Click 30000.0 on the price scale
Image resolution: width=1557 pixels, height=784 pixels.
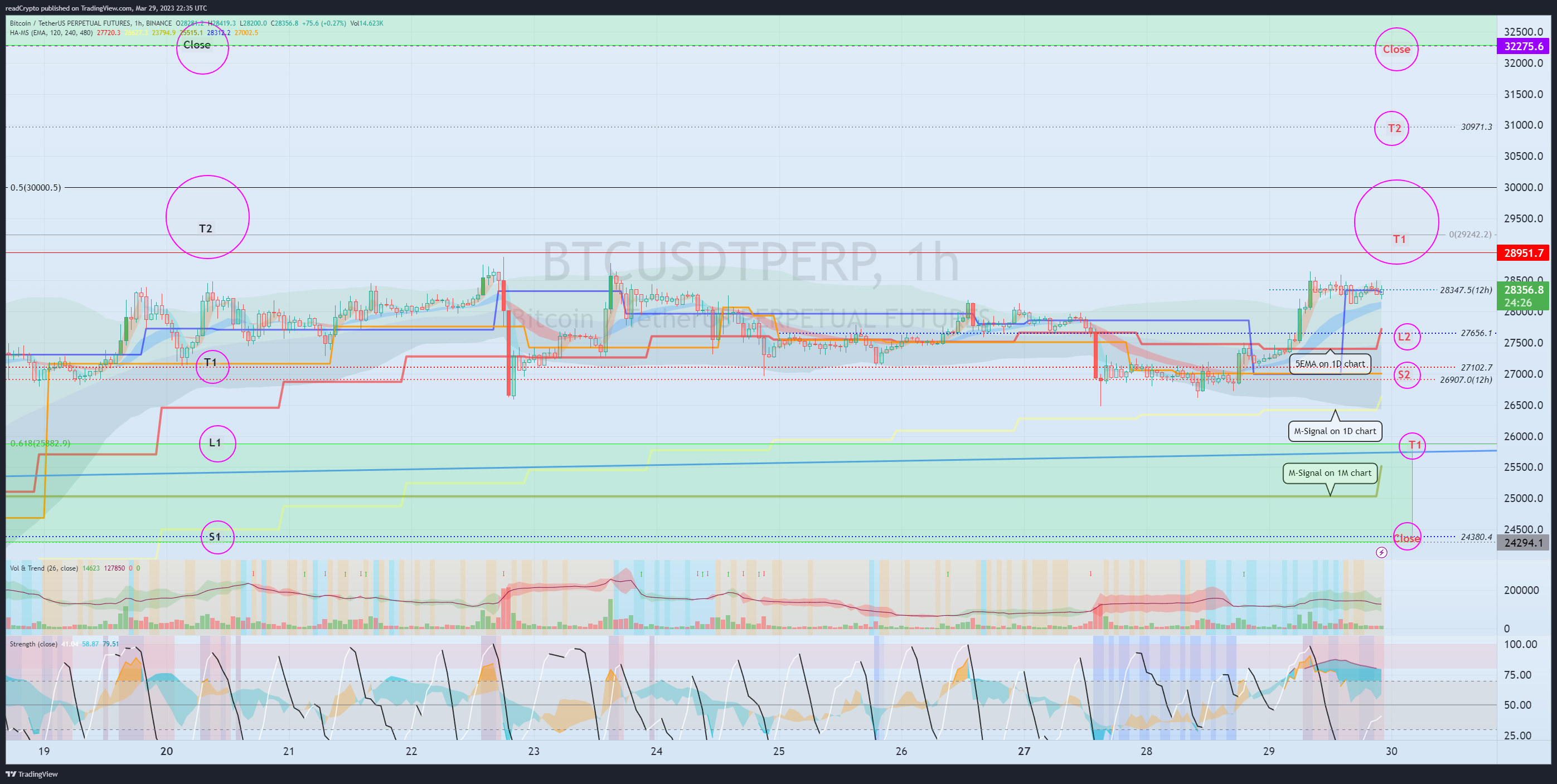pyautogui.click(x=1523, y=187)
